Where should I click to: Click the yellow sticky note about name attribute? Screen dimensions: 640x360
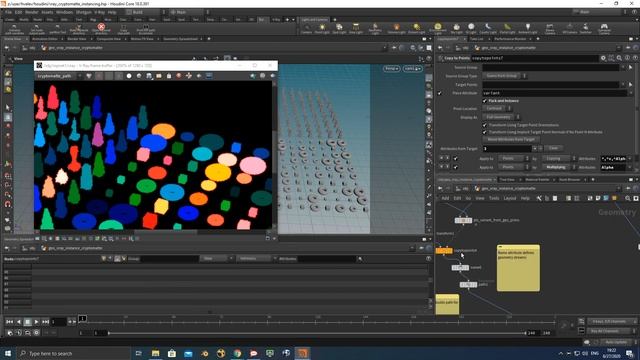[x=518, y=268]
